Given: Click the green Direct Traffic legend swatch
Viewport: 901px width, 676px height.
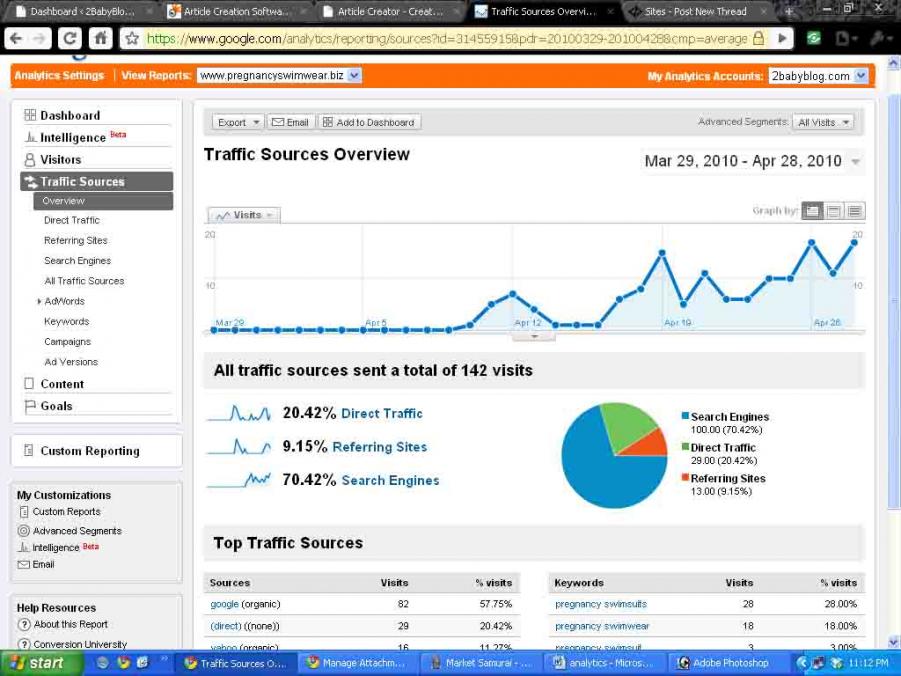Looking at the screenshot, I should point(685,447).
